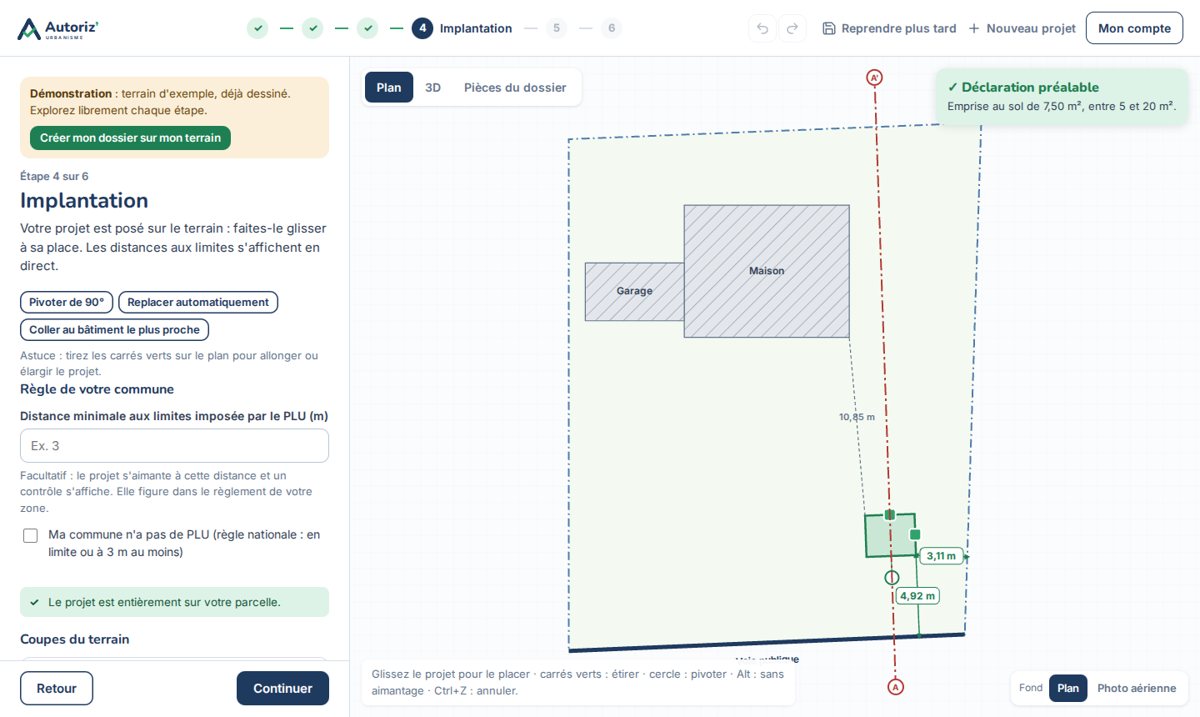
Task: Click the right green stretch handle of the project
Action: coord(915,535)
